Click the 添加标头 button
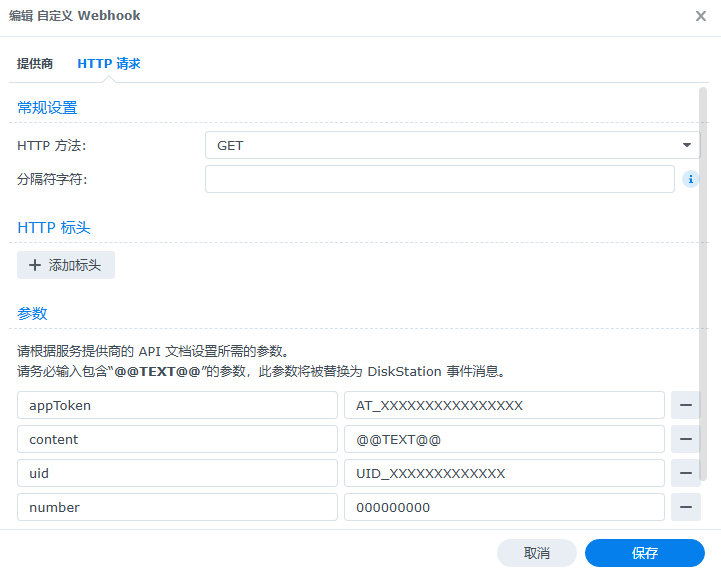The image size is (721, 572). [x=66, y=265]
